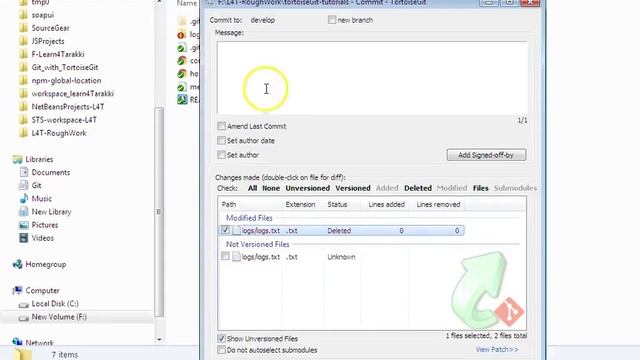The width and height of the screenshot is (640, 360).
Task: Sort by Lines added column header
Action: (x=386, y=204)
